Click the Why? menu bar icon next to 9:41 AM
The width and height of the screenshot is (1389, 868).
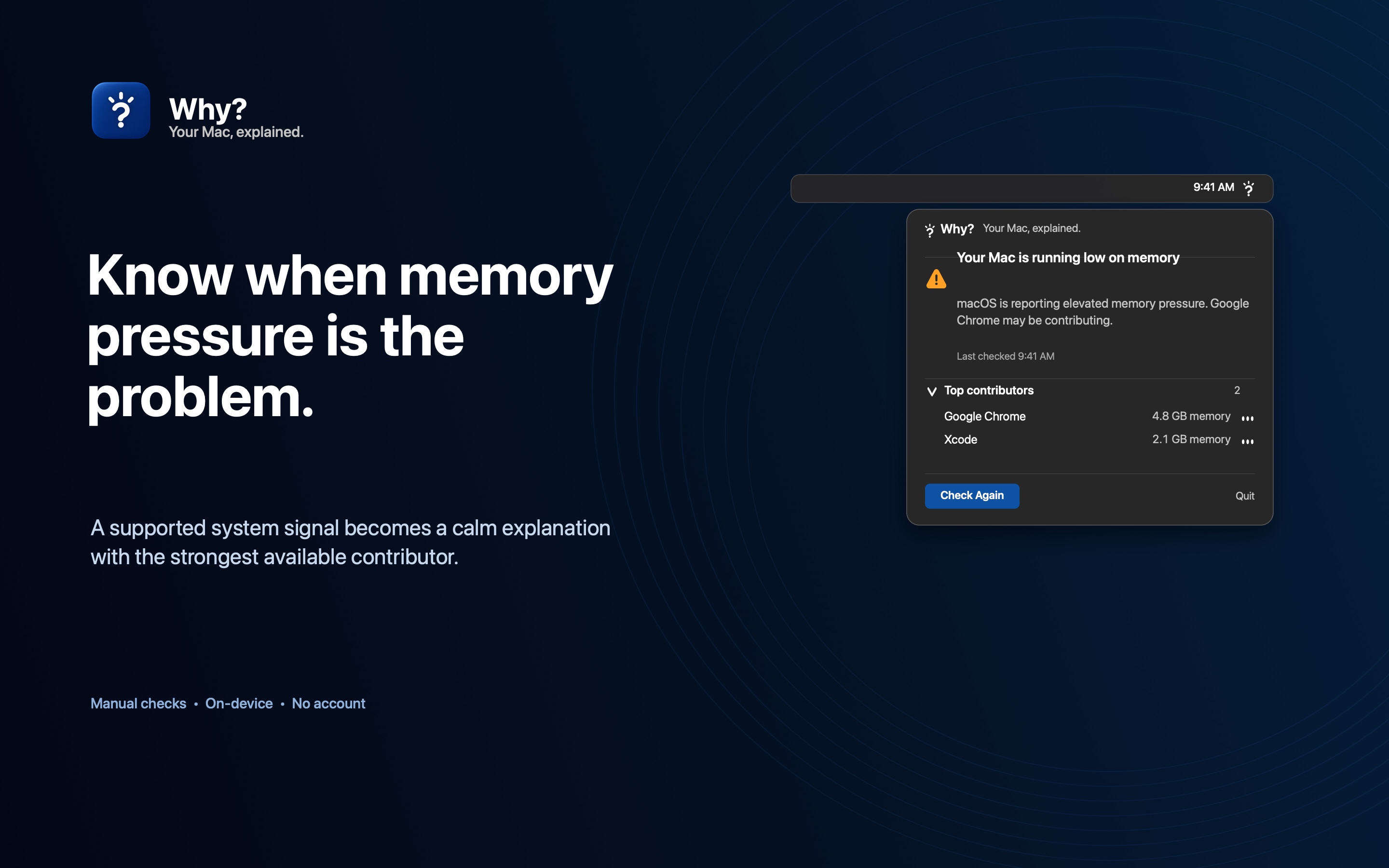pos(1248,188)
